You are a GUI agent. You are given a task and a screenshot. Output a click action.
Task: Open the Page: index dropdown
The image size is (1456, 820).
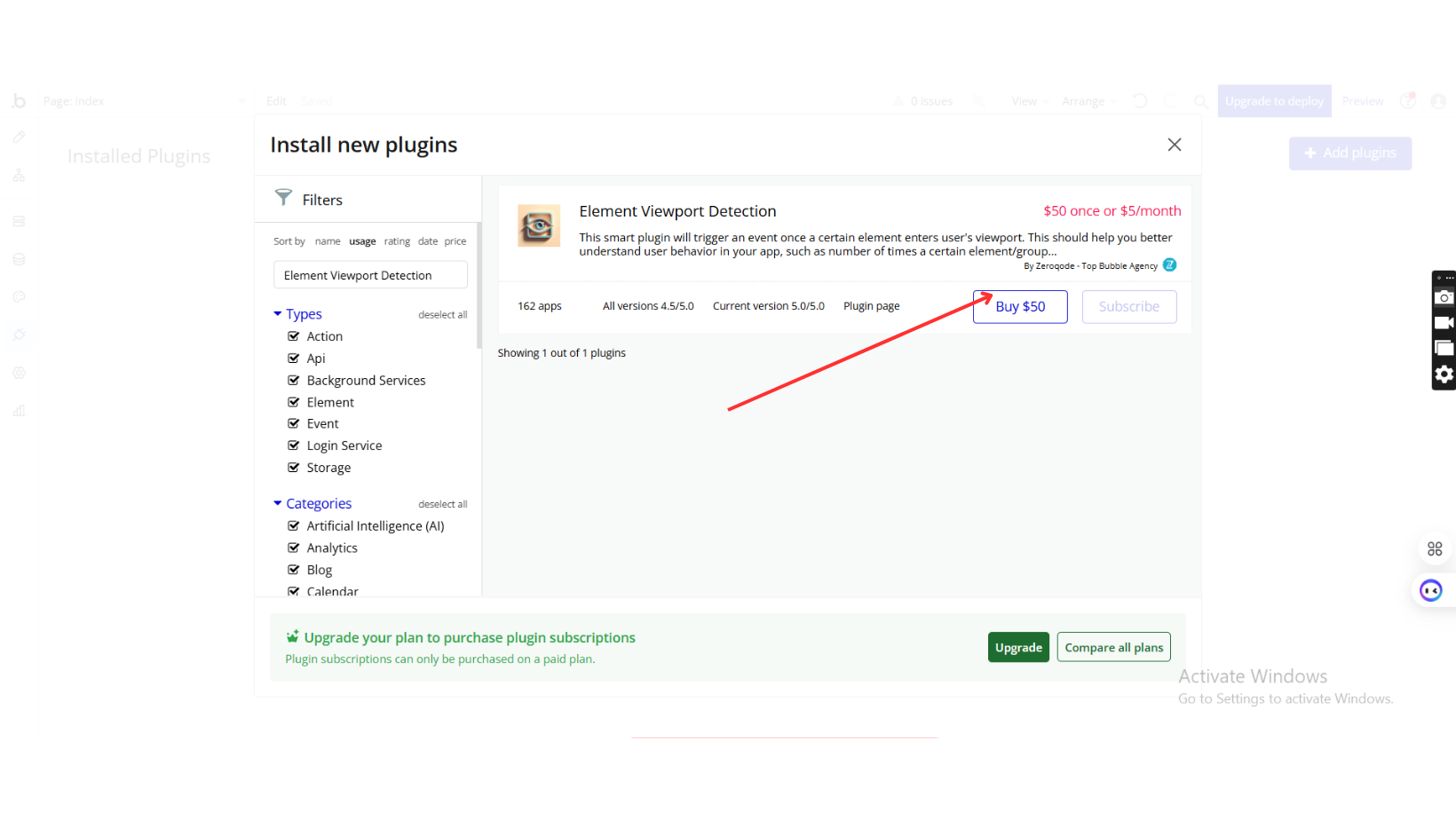tap(145, 101)
